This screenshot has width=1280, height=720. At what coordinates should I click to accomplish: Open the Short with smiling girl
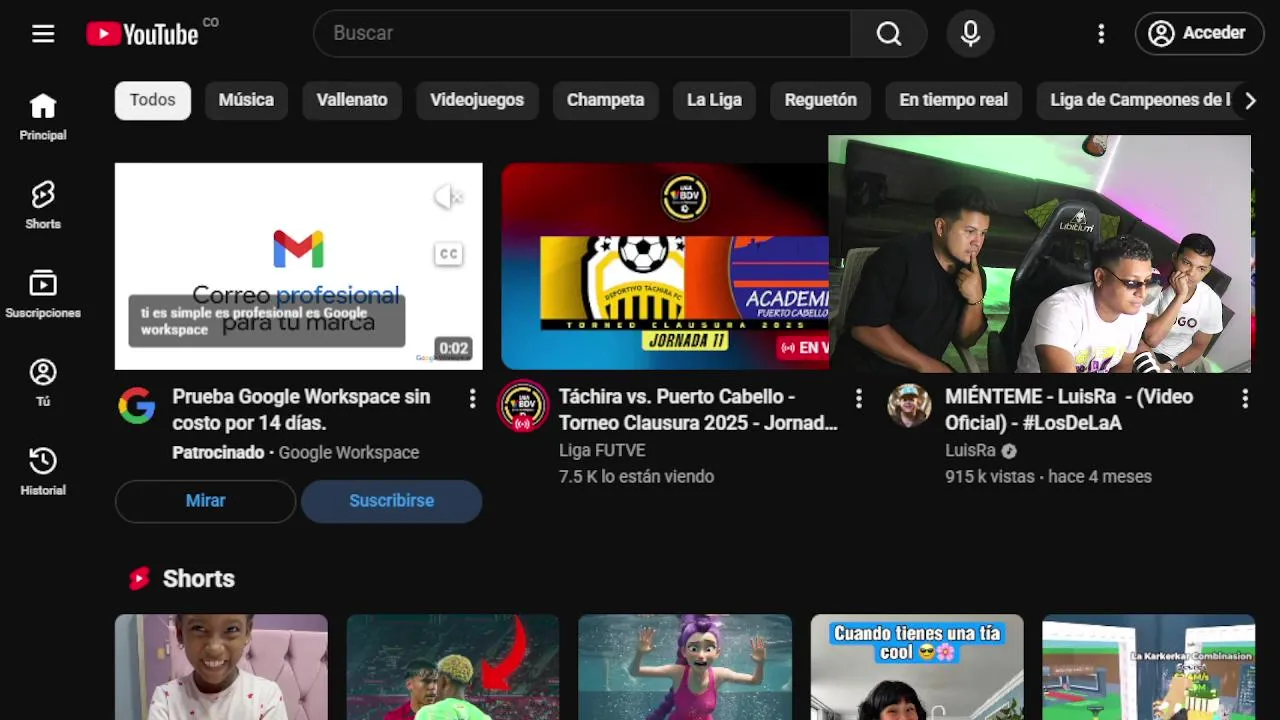(221, 667)
